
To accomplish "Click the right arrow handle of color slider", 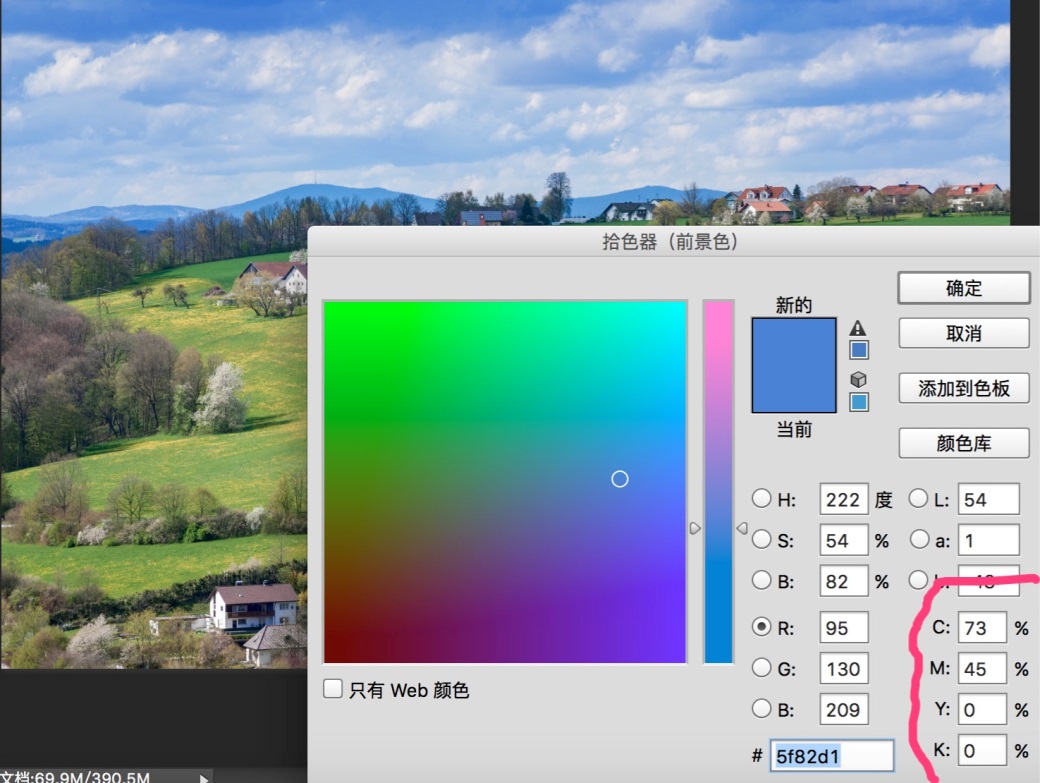I will click(742, 528).
